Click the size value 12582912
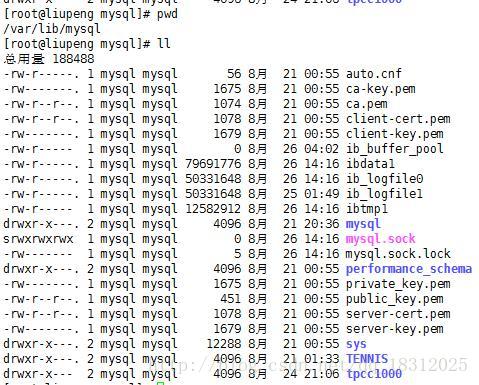 point(213,209)
